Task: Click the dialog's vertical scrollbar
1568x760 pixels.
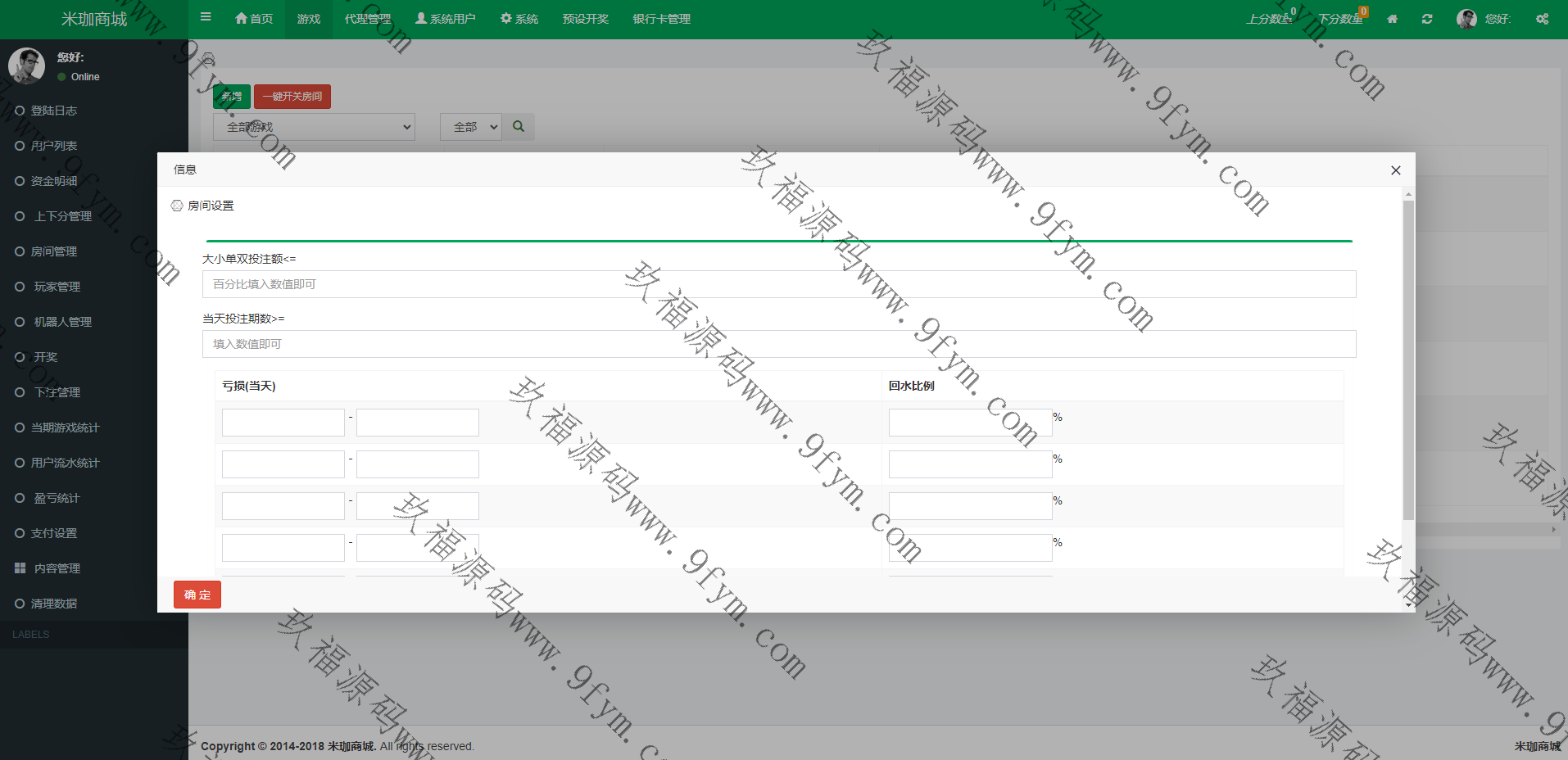Action: (x=1408, y=360)
